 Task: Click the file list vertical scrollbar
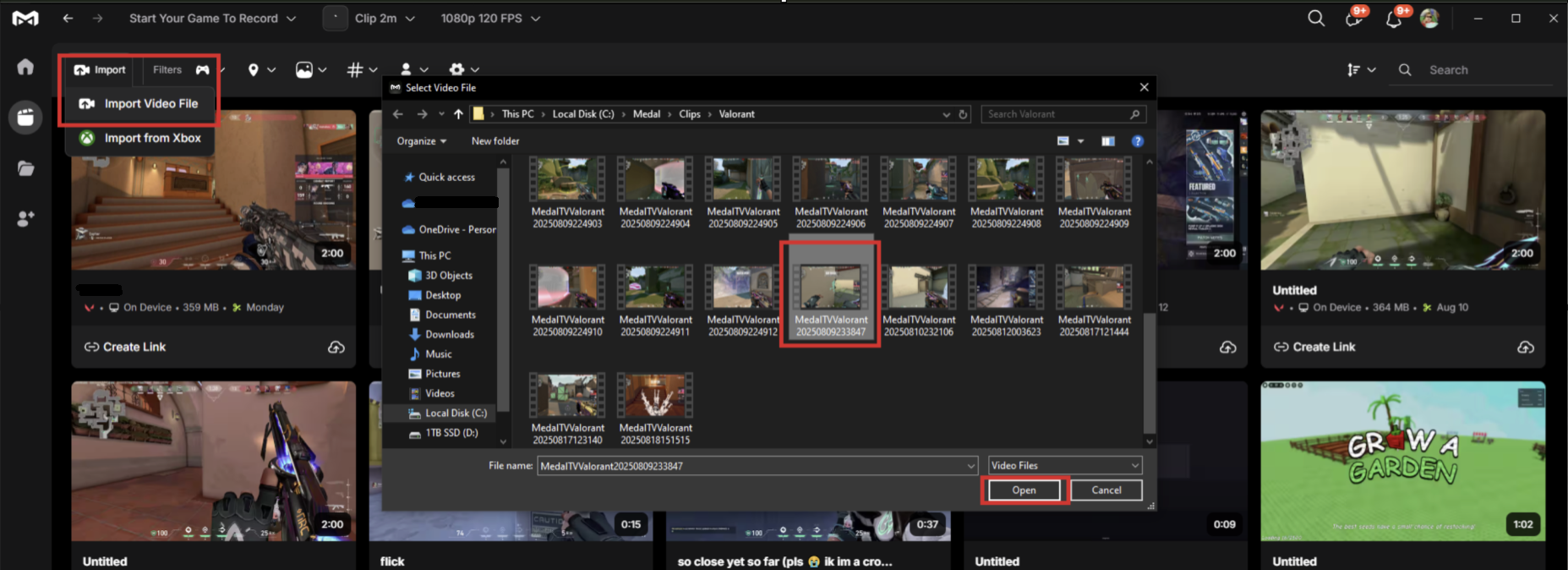[1149, 373]
